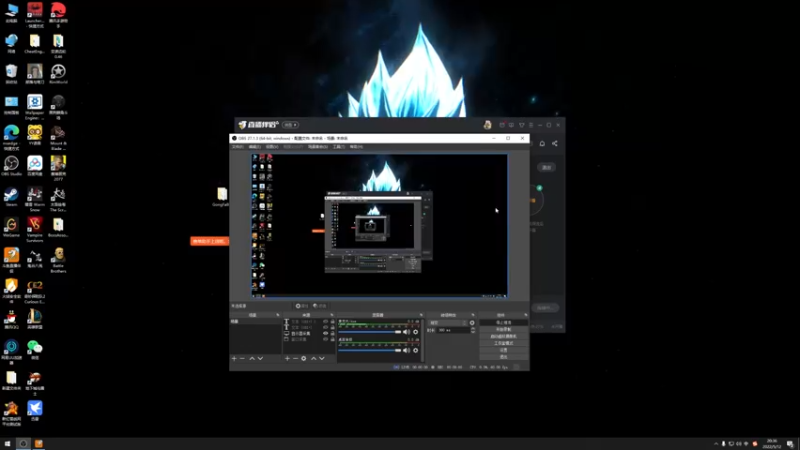The image size is (800, 450).
Task: Open the RimWorld desktop shortcut
Action: 58,74
